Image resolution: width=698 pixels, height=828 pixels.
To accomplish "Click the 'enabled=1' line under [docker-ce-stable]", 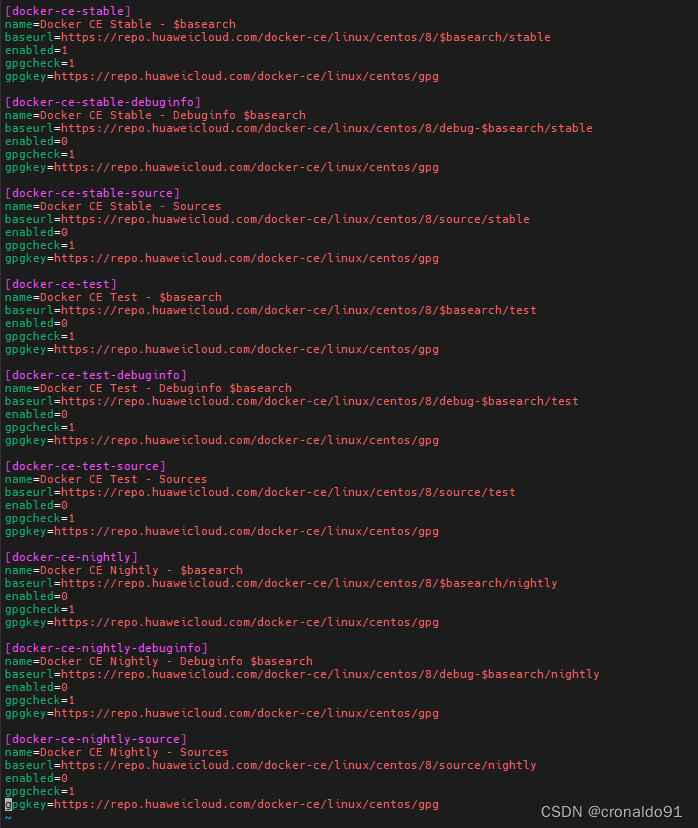I will pos(36,50).
